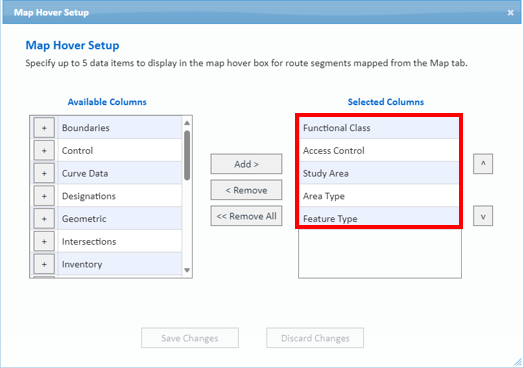This screenshot has width=524, height=368.
Task: Select Boundaries in Available Columns
Action: (120, 128)
